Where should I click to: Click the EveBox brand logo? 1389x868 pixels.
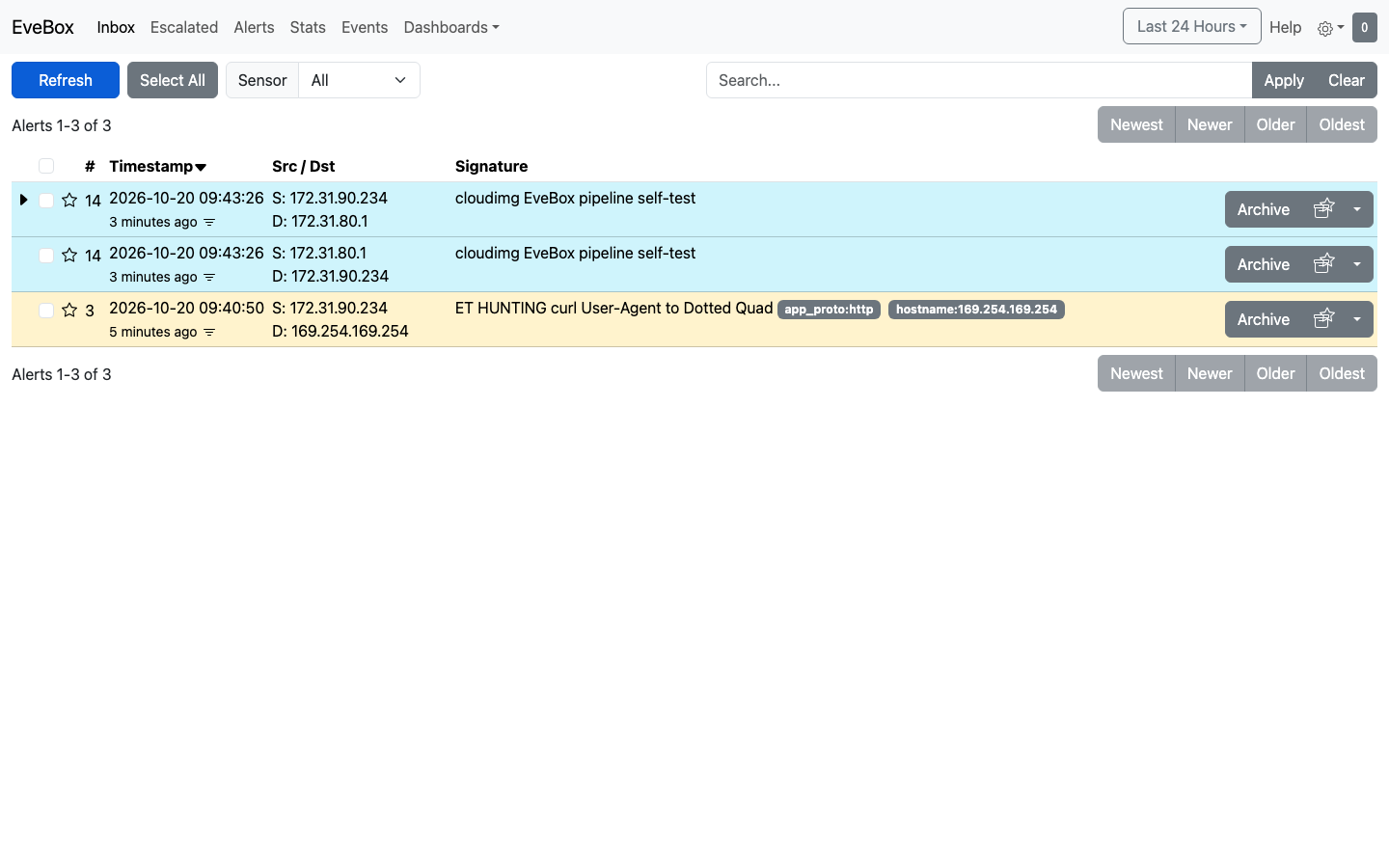click(42, 27)
